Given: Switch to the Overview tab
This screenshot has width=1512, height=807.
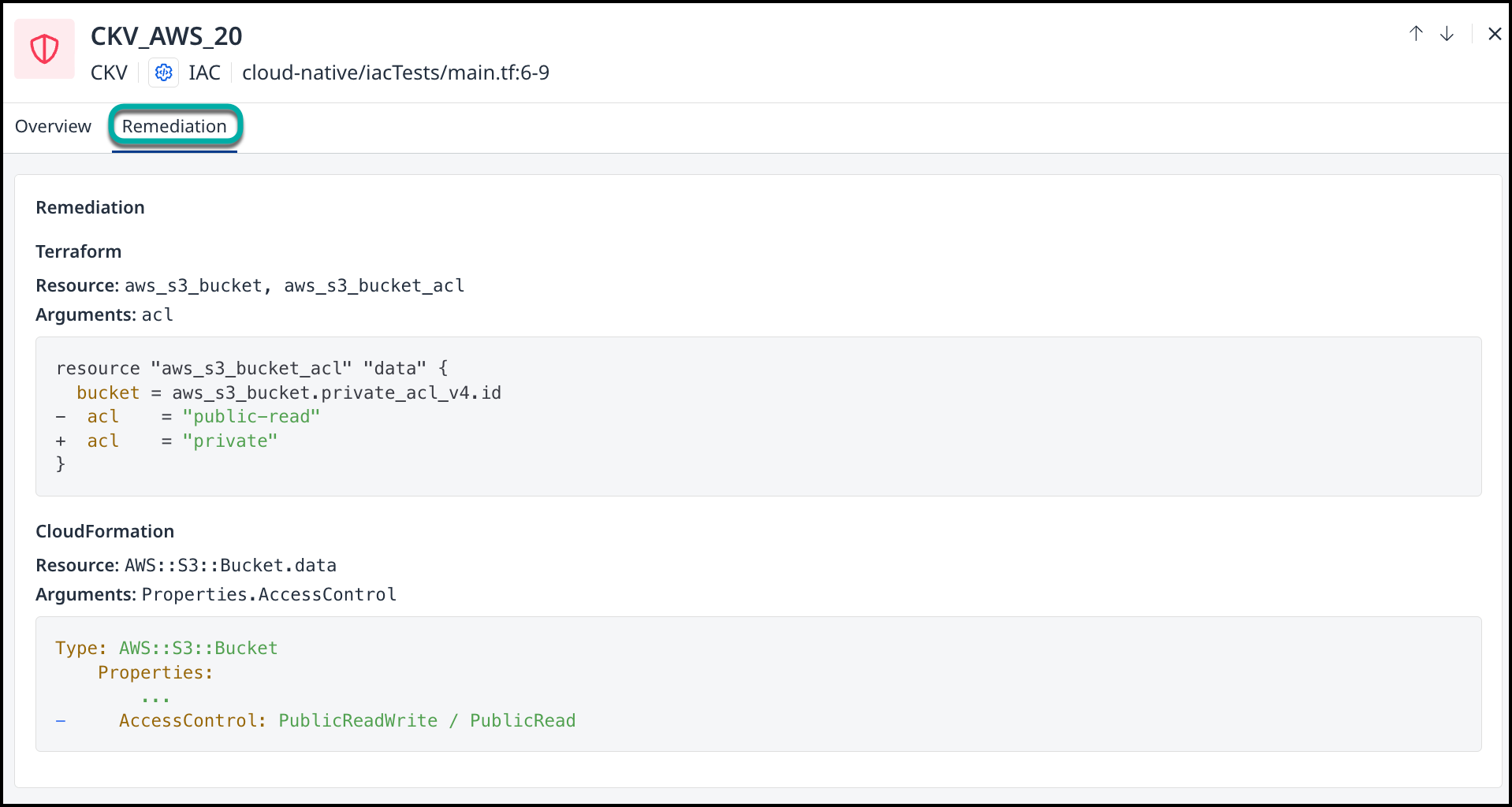Looking at the screenshot, I should pyautogui.click(x=53, y=126).
